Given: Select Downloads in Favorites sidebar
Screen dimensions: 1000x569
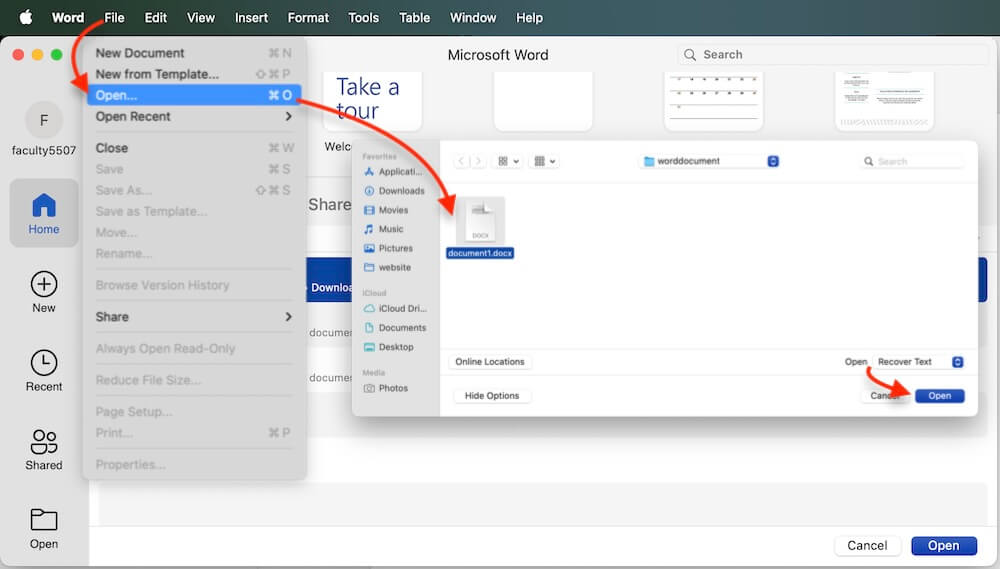Looking at the screenshot, I should click(x=394, y=191).
